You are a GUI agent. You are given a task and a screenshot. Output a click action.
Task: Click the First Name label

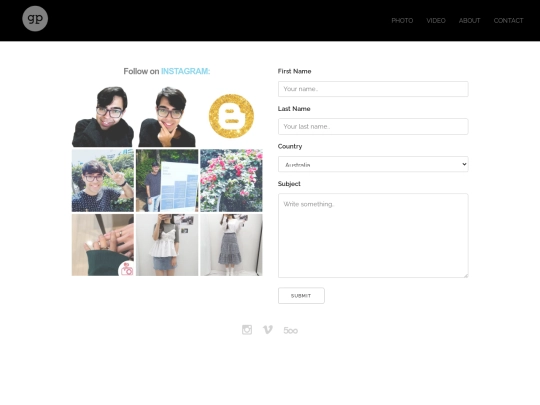pyautogui.click(x=294, y=71)
